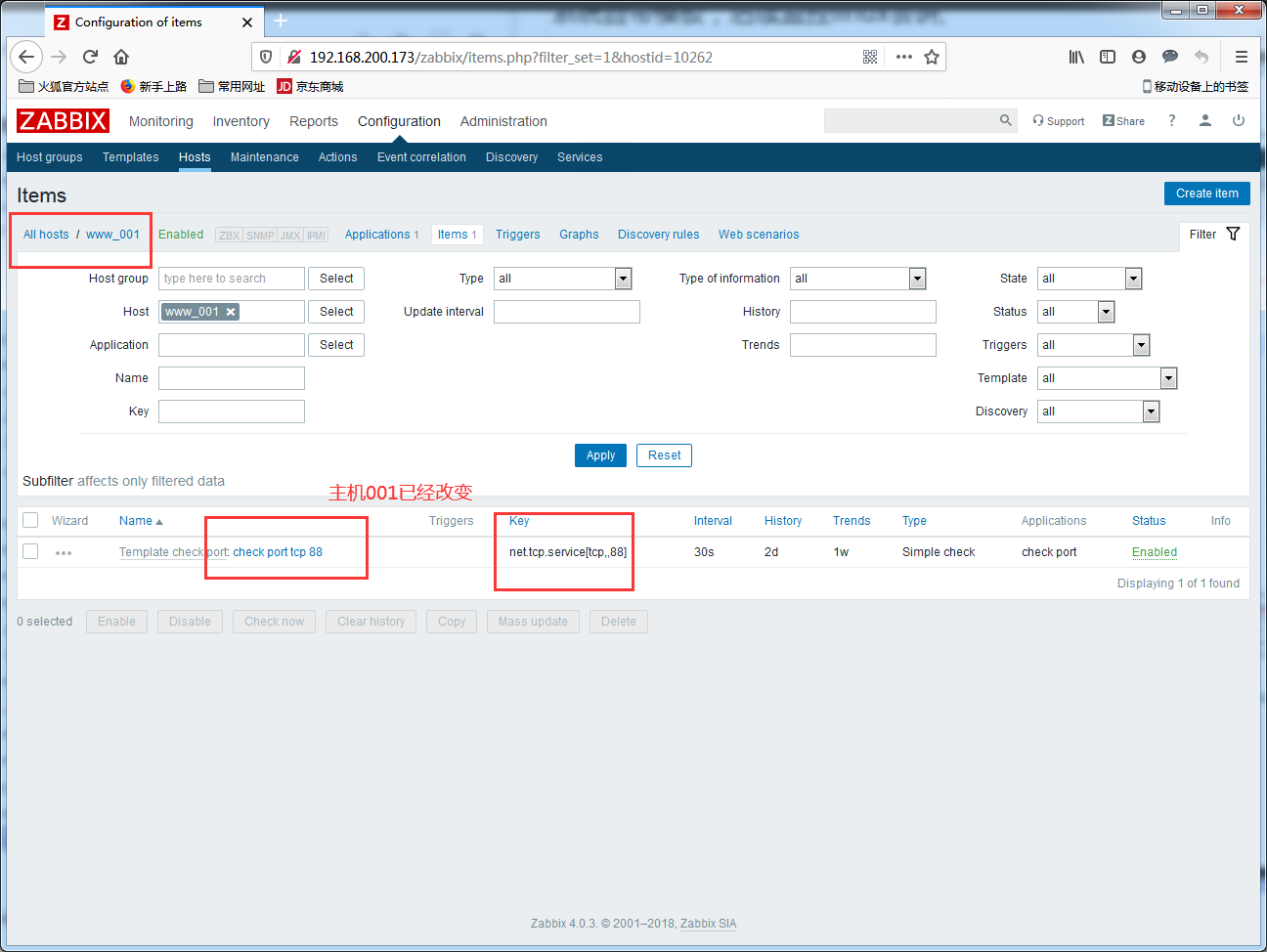Screen dimensions: 1267x952
Task: Sign out with the power icon
Action: 1239,120
